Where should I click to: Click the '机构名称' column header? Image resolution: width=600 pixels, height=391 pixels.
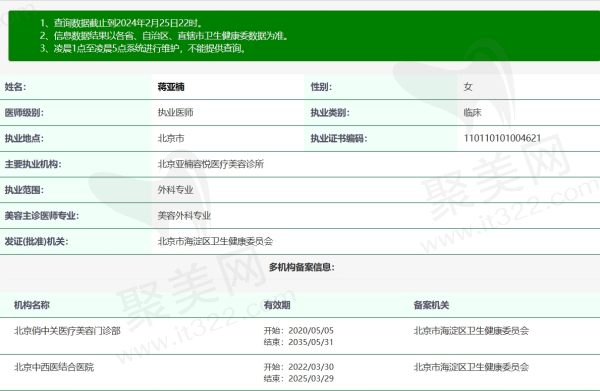[x=32, y=305]
